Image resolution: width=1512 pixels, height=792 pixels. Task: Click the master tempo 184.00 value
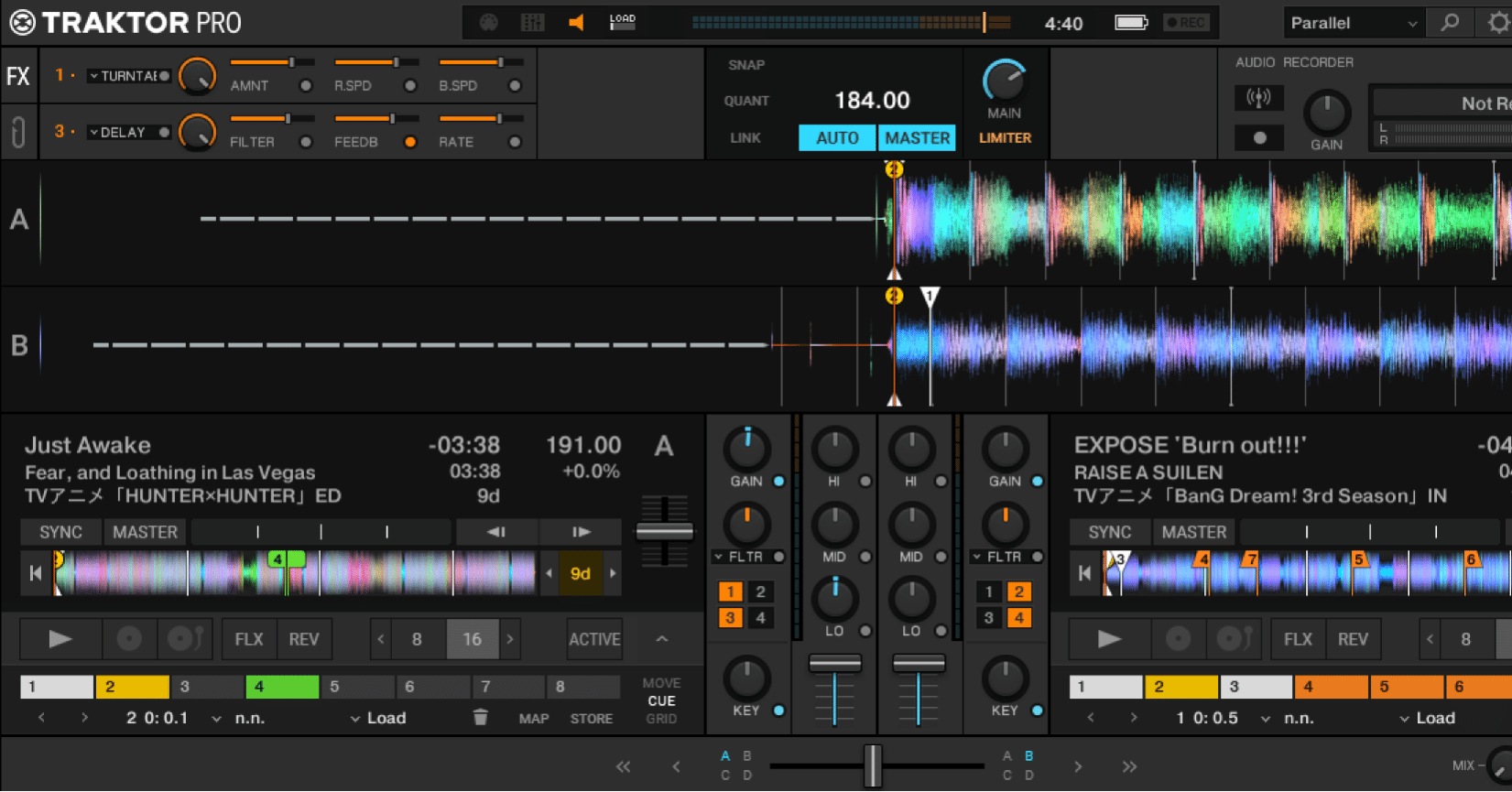pyautogui.click(x=872, y=101)
